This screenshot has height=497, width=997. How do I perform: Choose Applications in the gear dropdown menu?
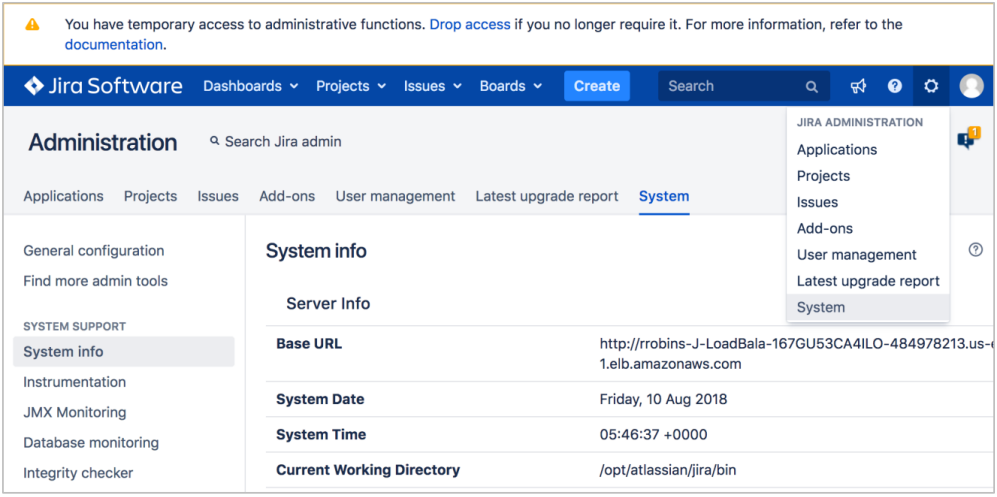coord(868,150)
